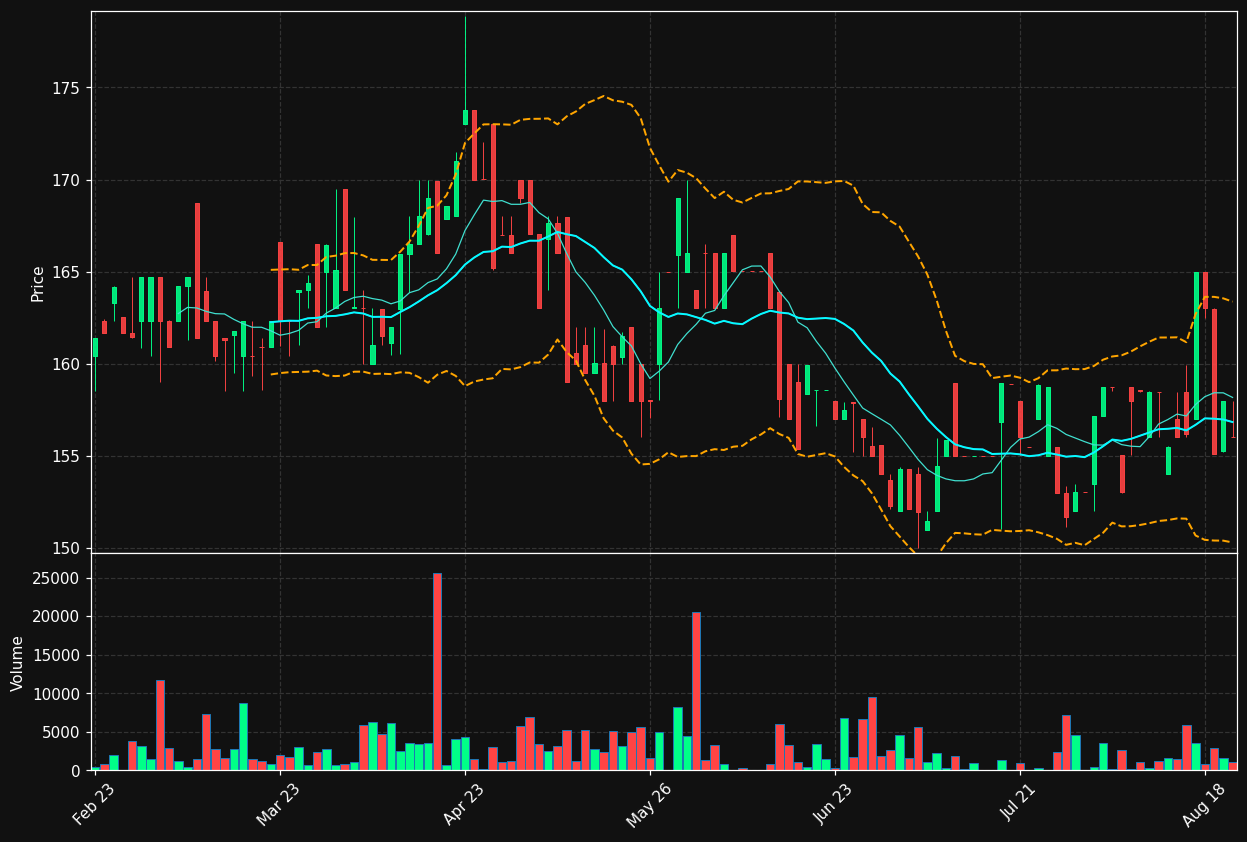Click the tallest red volume bar above 25000
Image resolution: width=1247 pixels, height=842 pixels.
(437, 671)
